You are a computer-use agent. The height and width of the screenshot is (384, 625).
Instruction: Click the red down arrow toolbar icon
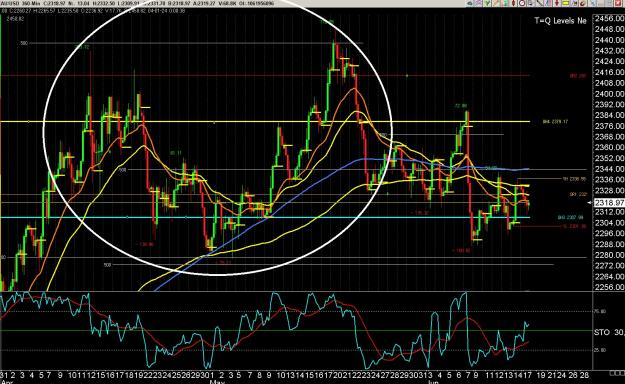[557, 3]
